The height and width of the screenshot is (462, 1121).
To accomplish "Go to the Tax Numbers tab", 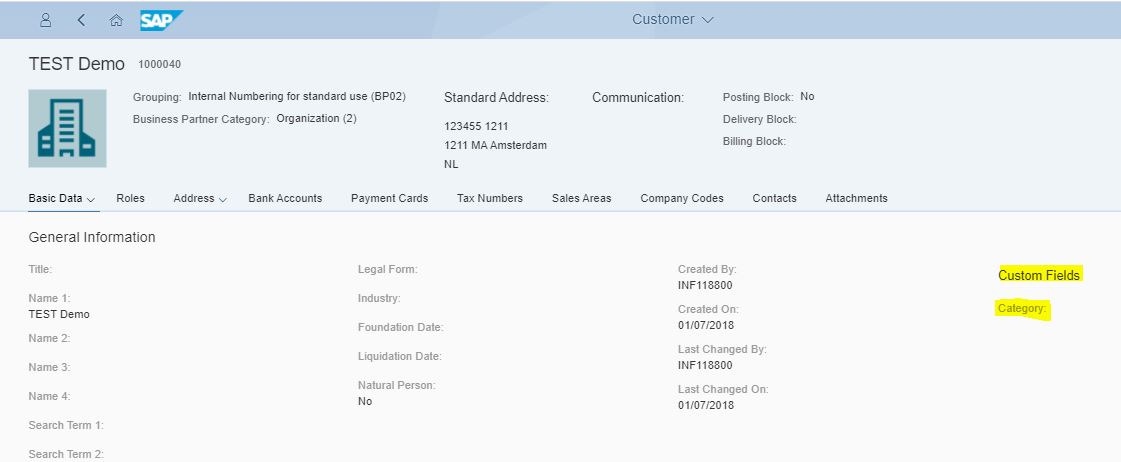I will (490, 198).
